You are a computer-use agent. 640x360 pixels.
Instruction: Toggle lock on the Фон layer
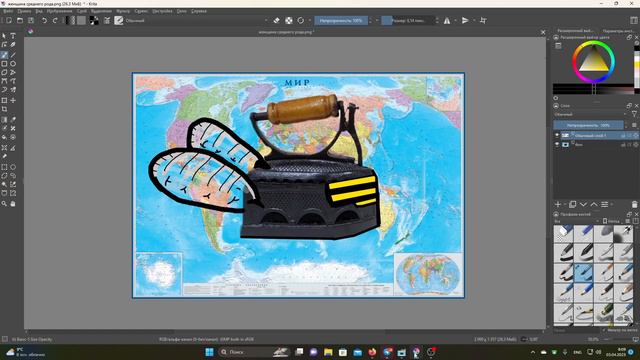(623, 144)
